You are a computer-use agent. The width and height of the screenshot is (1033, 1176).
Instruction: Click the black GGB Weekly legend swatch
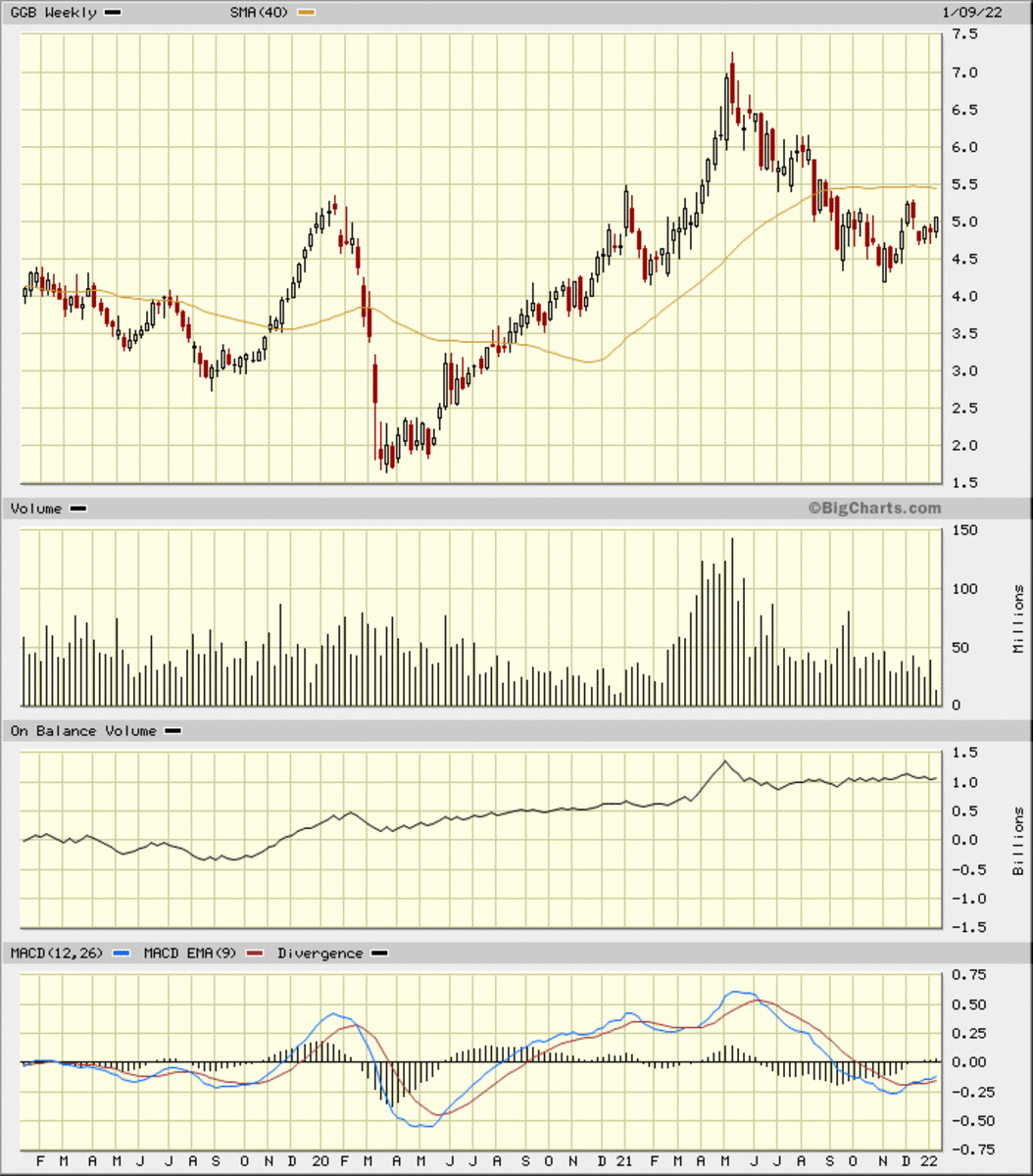(x=113, y=13)
